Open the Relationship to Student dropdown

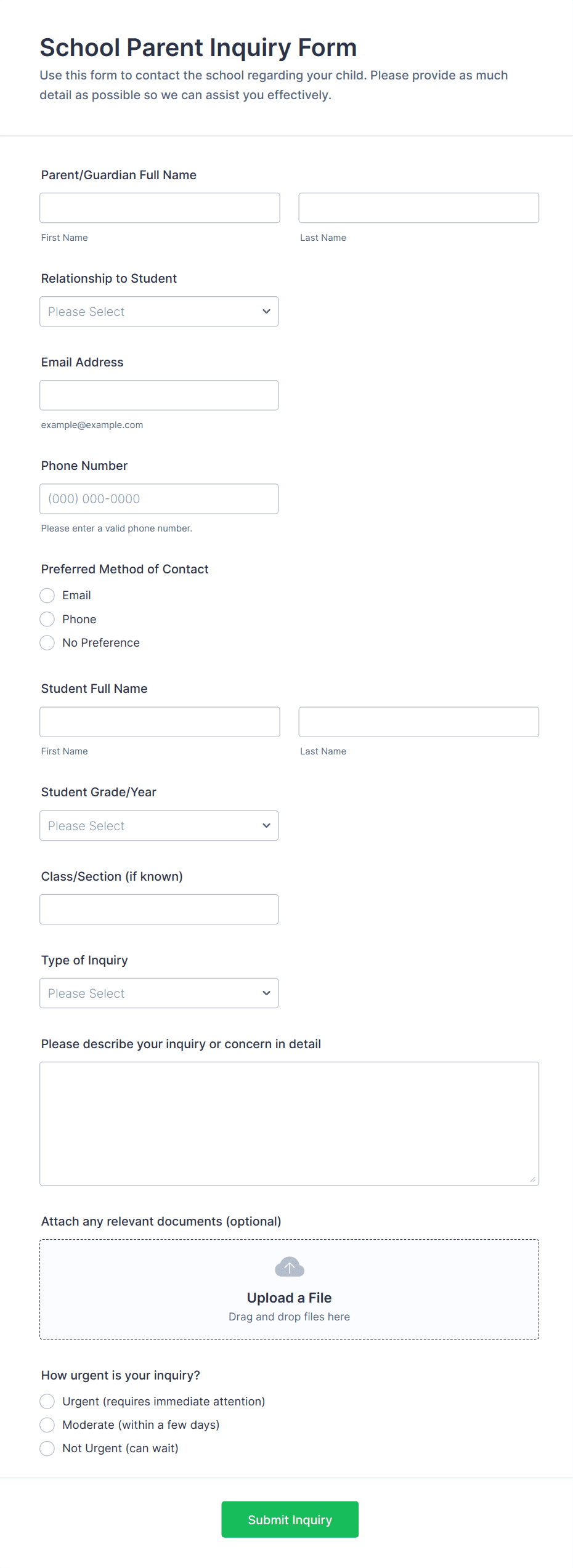(x=159, y=312)
